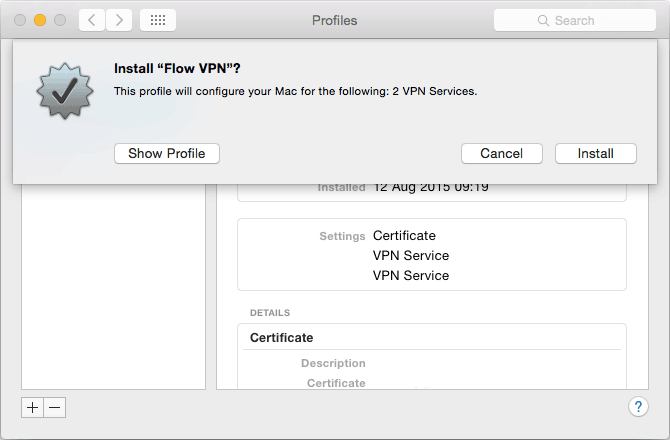670x440 pixels.
Task: Add a profile with plus button
Action: (32, 408)
